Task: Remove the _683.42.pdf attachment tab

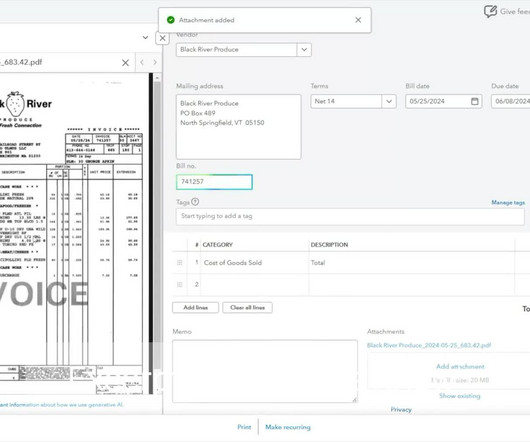Action: click(125, 63)
